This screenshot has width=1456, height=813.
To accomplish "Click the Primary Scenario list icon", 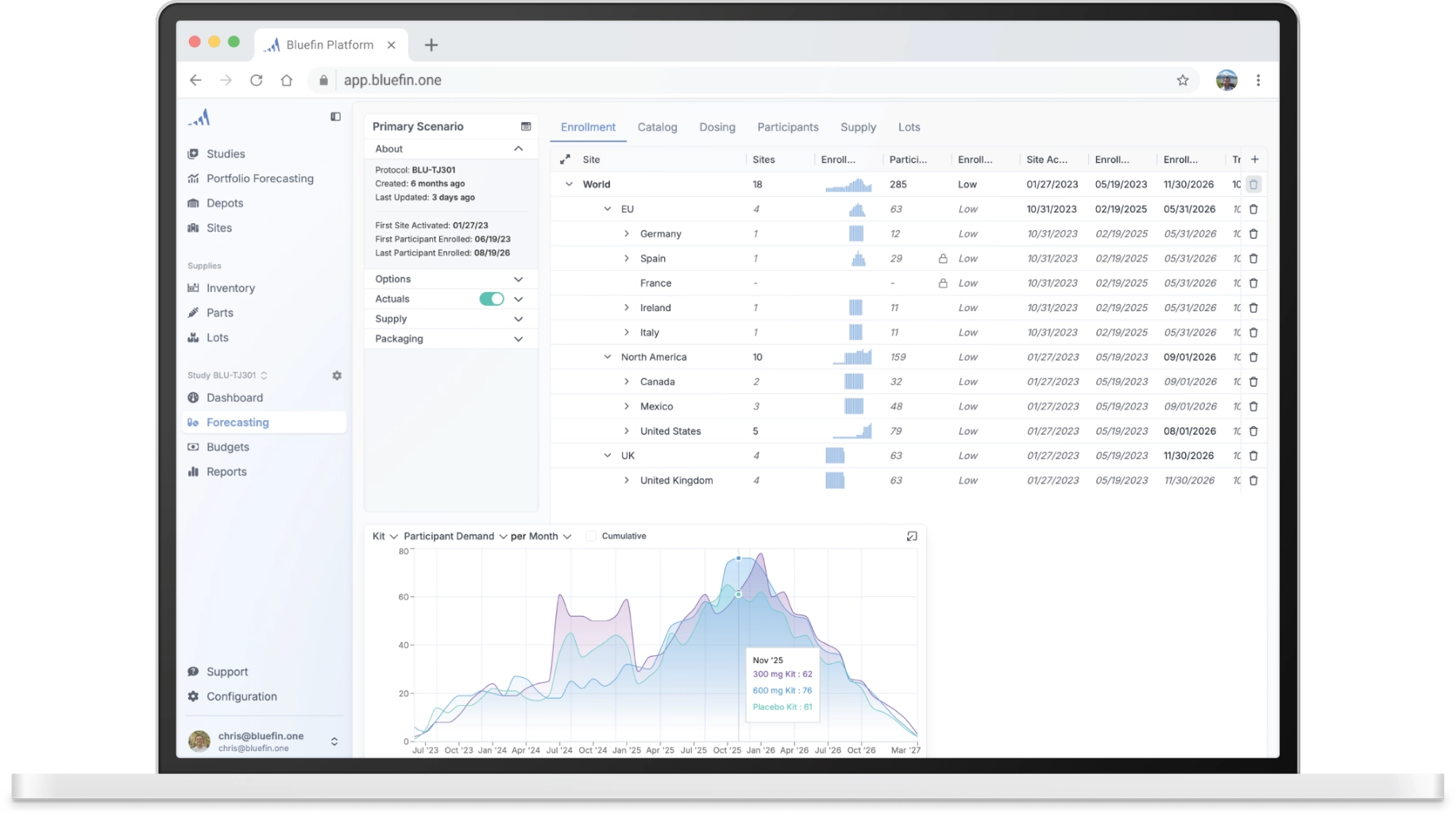I will point(525,126).
